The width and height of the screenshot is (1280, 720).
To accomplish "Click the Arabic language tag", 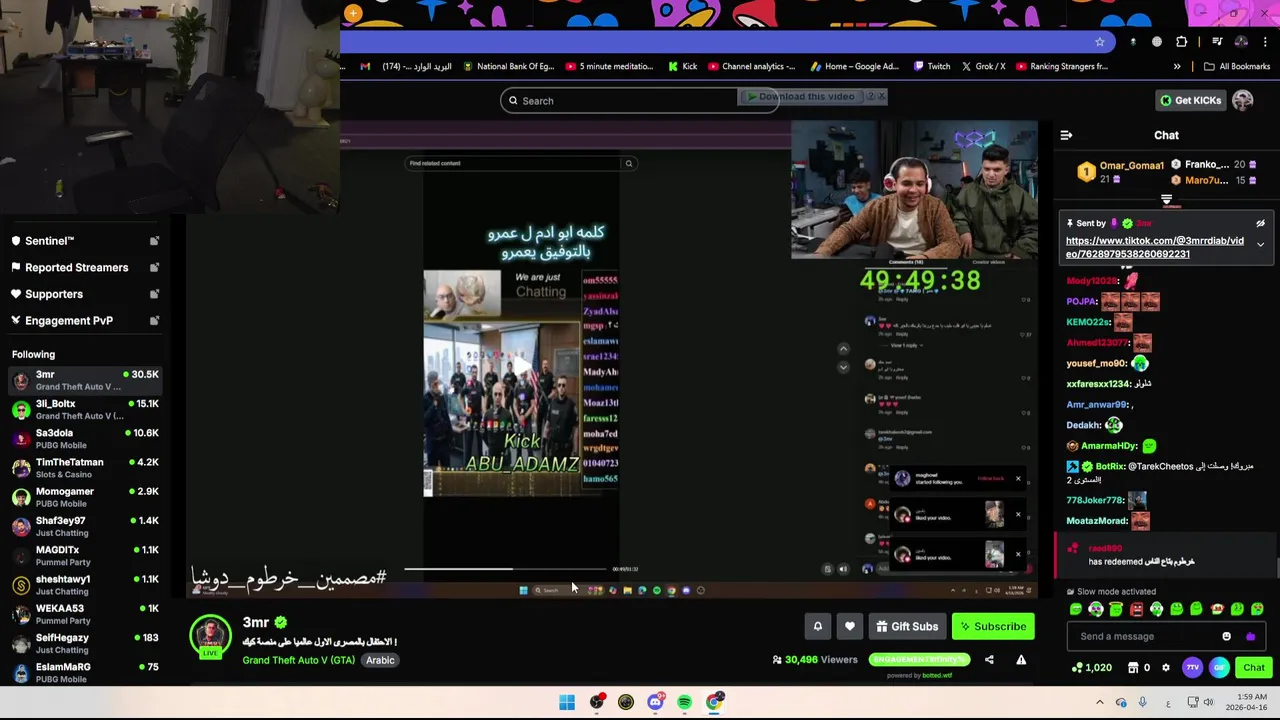I will click(x=380, y=660).
